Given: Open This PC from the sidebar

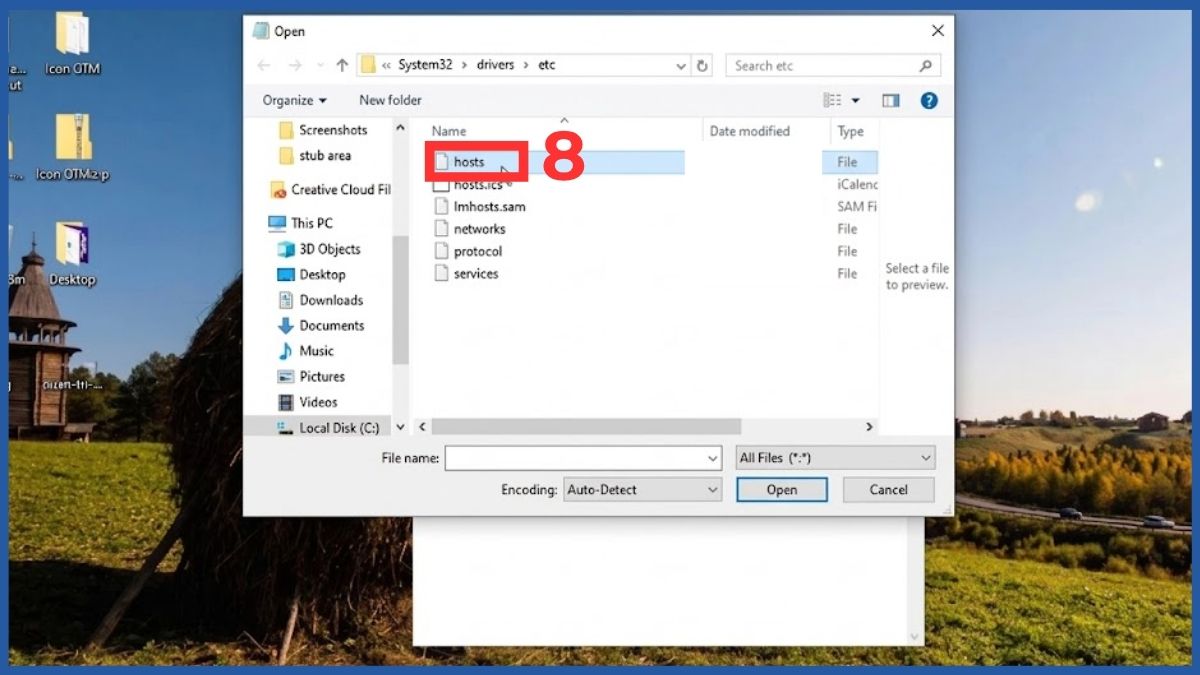Looking at the screenshot, I should click(x=310, y=222).
